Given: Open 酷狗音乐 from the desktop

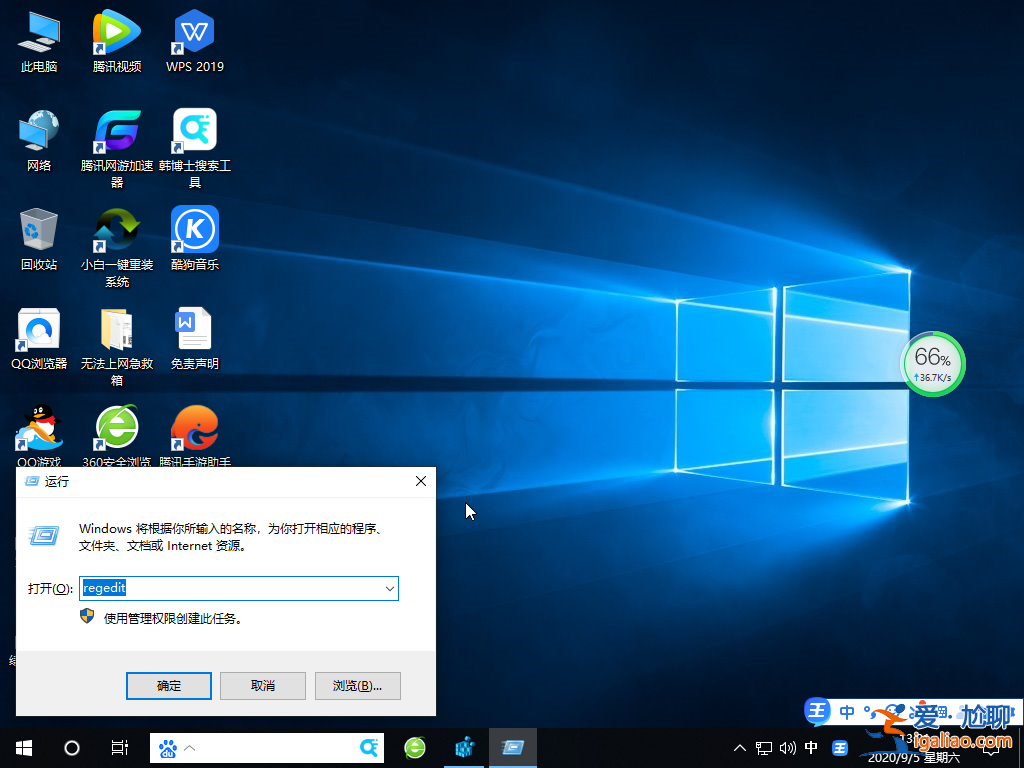Looking at the screenshot, I should click(x=194, y=230).
